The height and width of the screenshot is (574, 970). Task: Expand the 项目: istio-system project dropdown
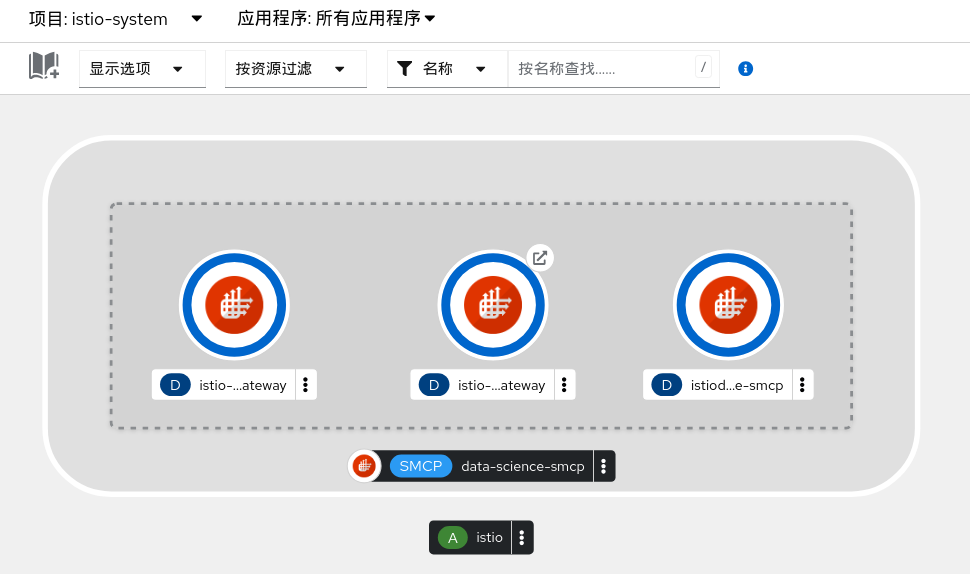tap(116, 19)
